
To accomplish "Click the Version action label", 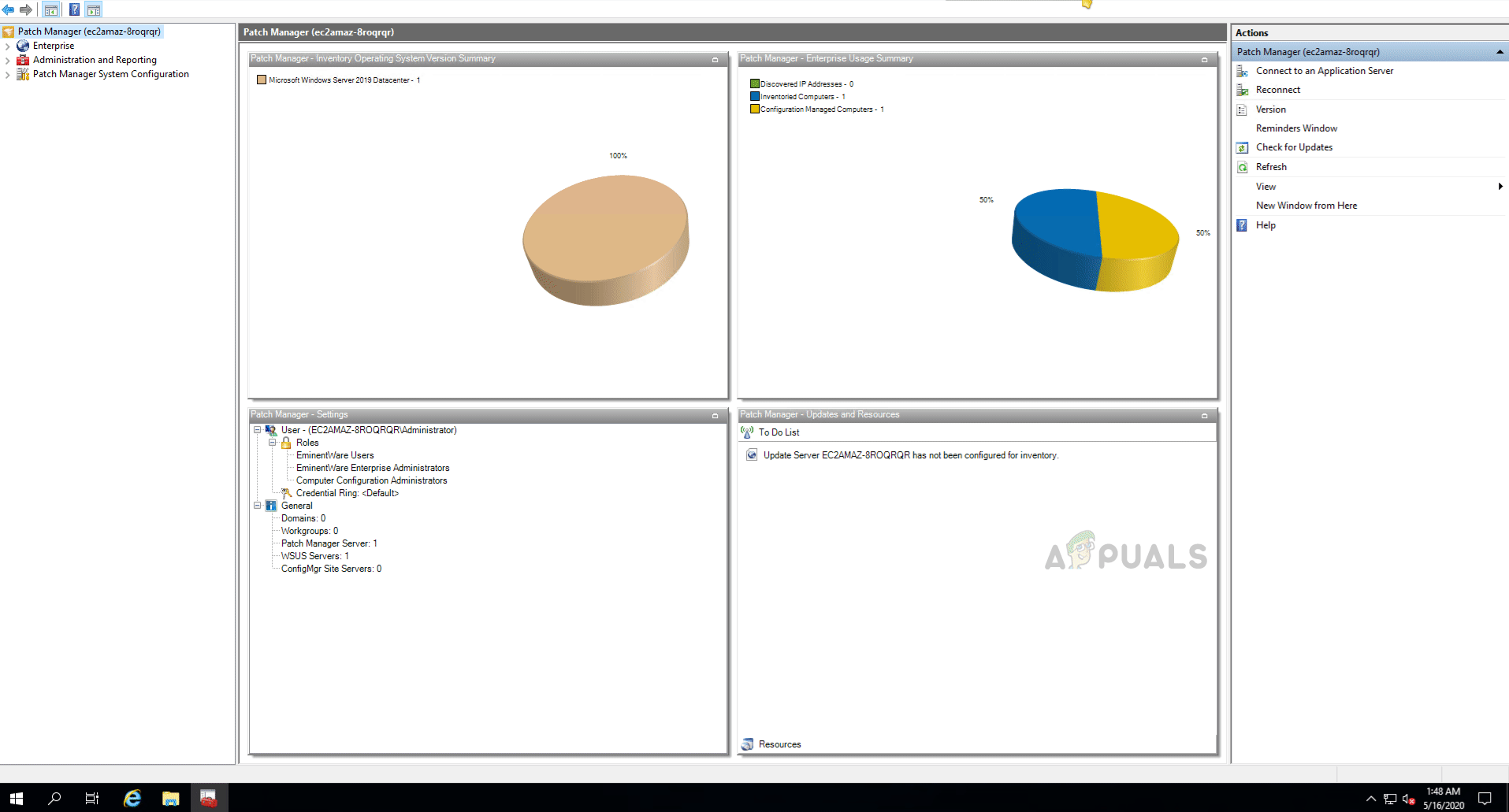I will tap(1271, 109).
